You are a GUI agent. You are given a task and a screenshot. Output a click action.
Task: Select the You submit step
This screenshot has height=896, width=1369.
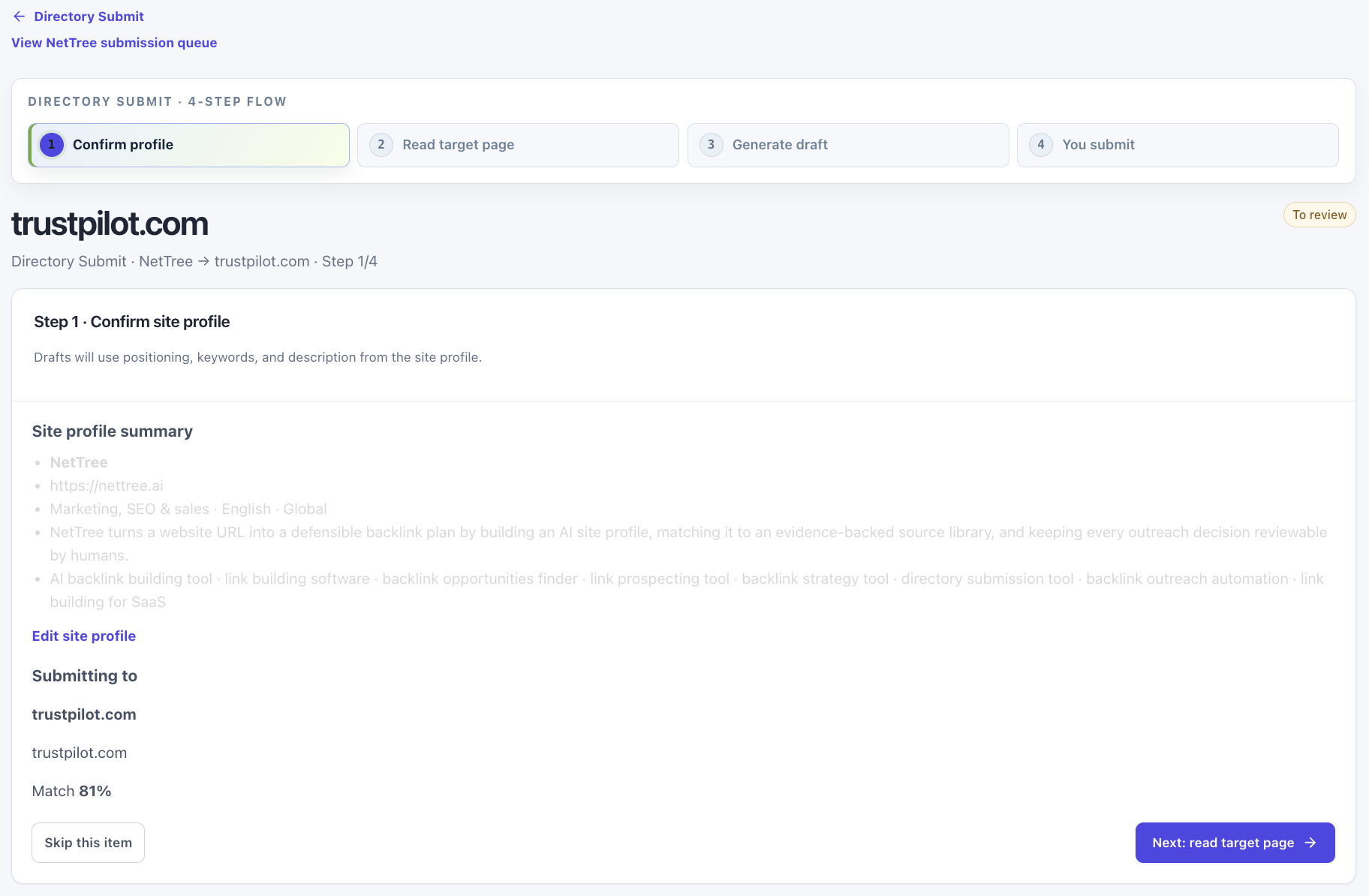point(1178,145)
